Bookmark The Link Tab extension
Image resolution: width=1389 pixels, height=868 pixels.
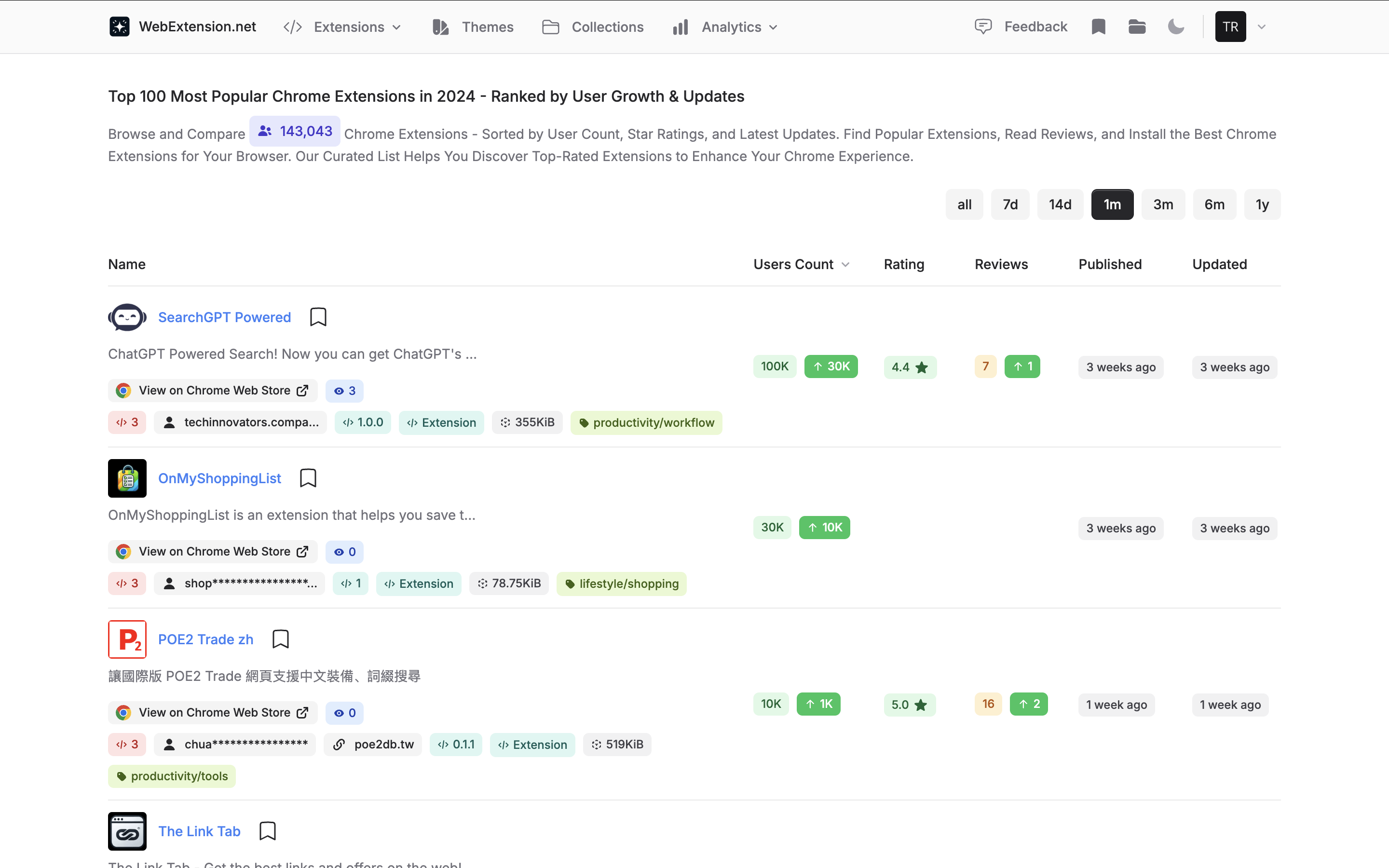(268, 831)
